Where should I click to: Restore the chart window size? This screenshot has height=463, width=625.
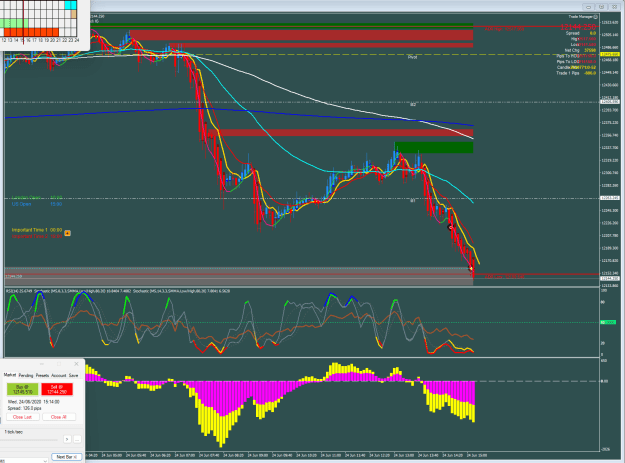(601, 7)
